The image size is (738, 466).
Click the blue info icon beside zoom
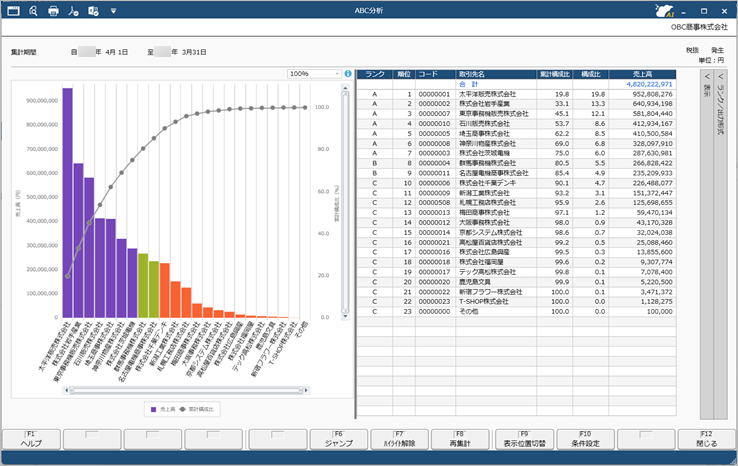pyautogui.click(x=348, y=73)
